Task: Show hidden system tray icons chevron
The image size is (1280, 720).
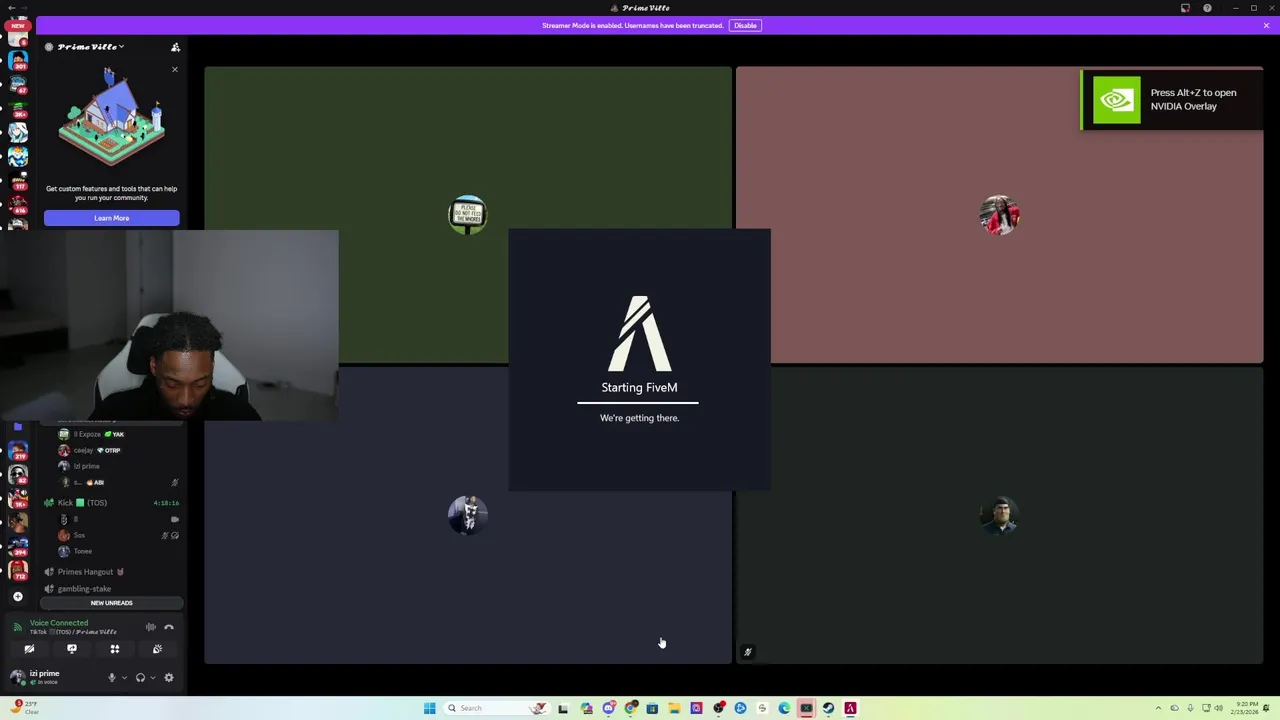Action: pyautogui.click(x=1158, y=708)
